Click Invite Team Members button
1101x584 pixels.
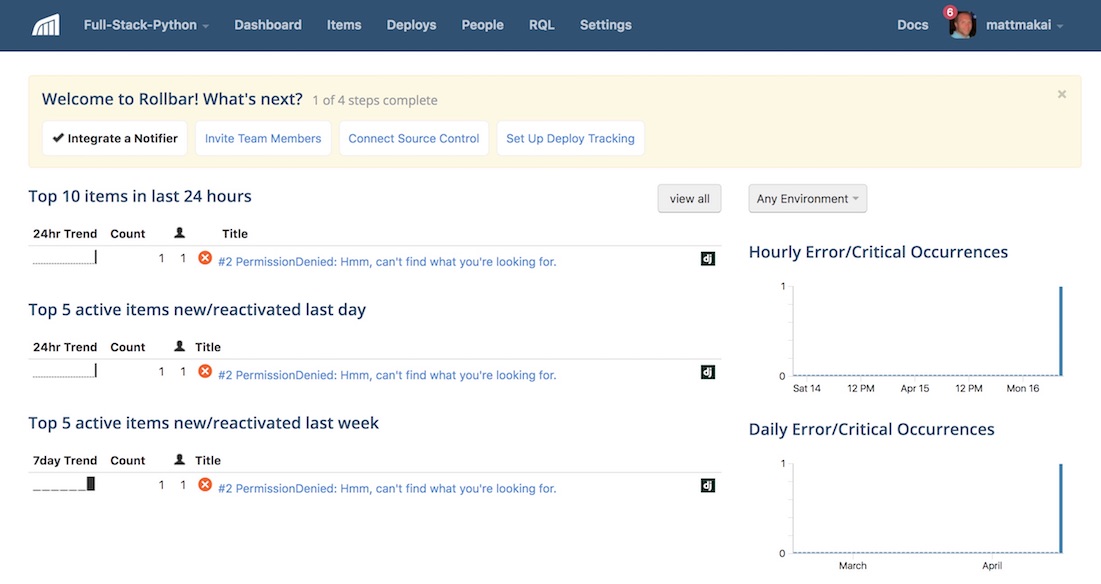(263, 139)
